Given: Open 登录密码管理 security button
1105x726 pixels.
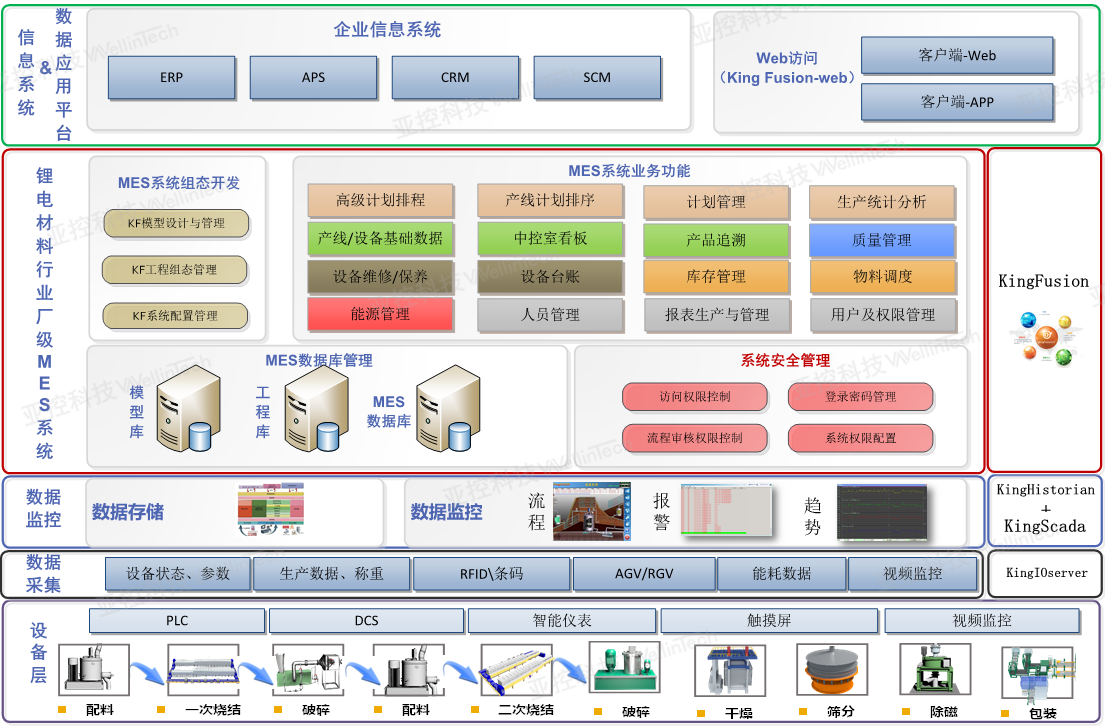Looking at the screenshot, I should pos(860,397).
